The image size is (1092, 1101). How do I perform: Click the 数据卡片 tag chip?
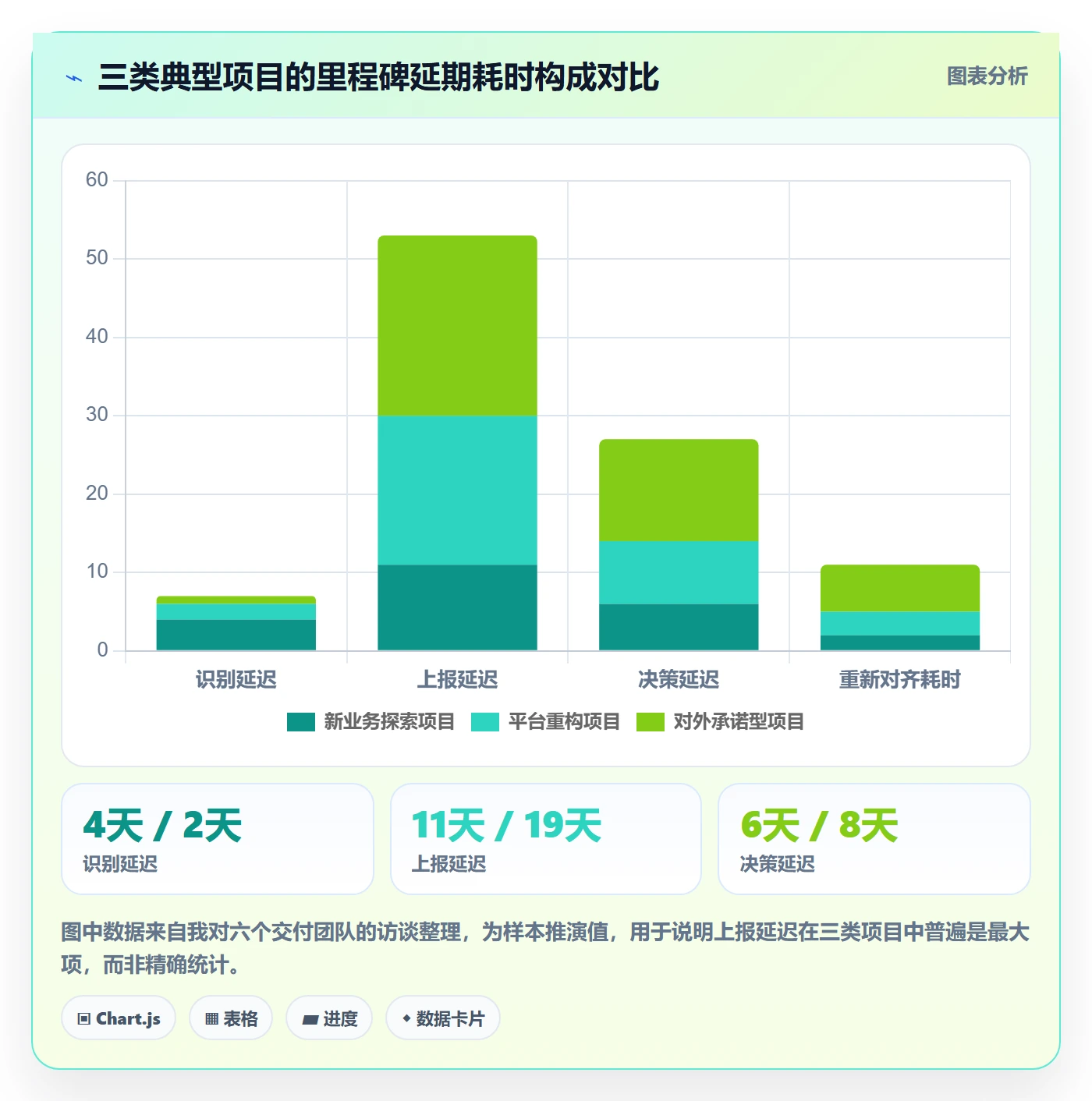443,1018
